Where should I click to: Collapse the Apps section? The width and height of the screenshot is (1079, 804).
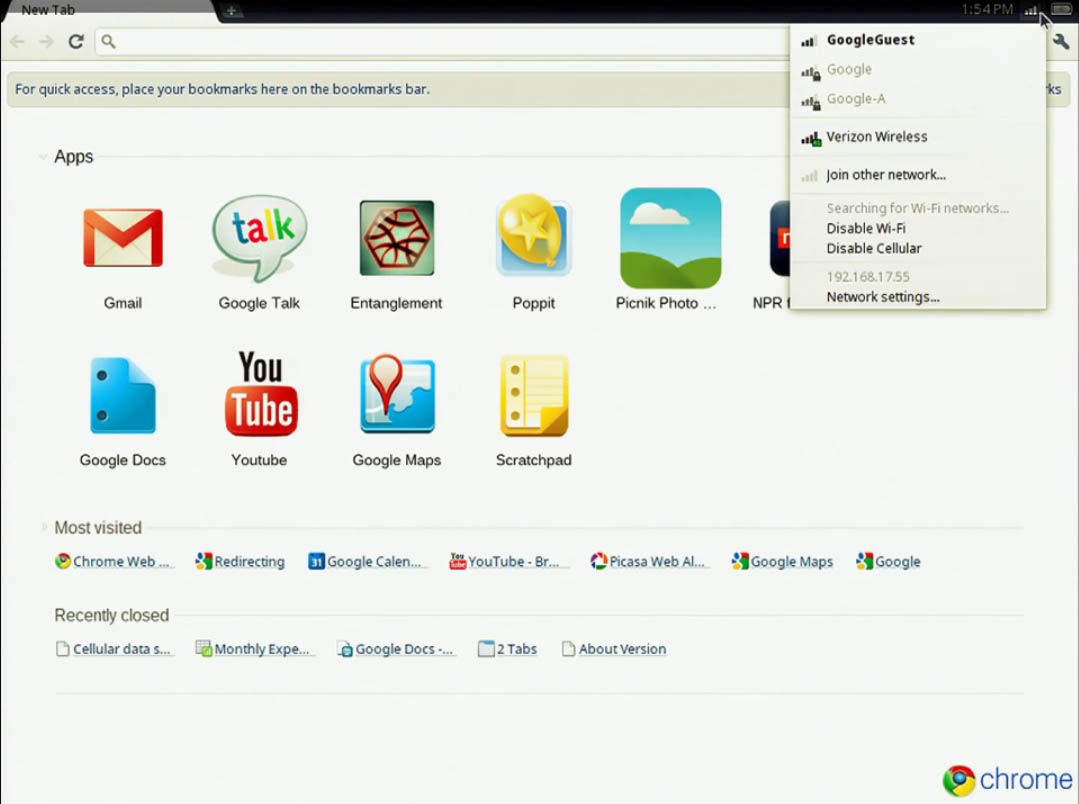(43, 157)
